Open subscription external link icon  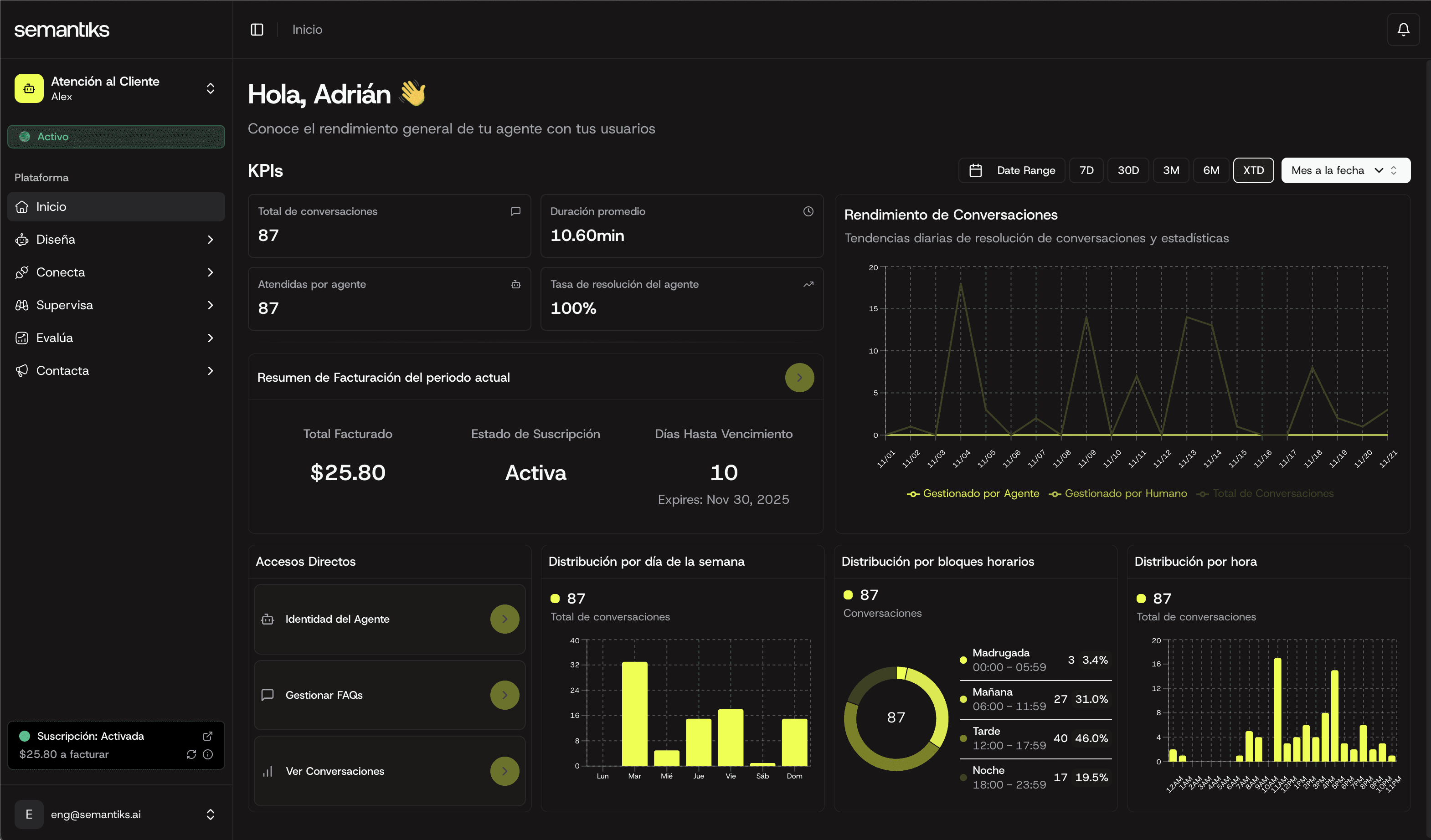[x=208, y=736]
